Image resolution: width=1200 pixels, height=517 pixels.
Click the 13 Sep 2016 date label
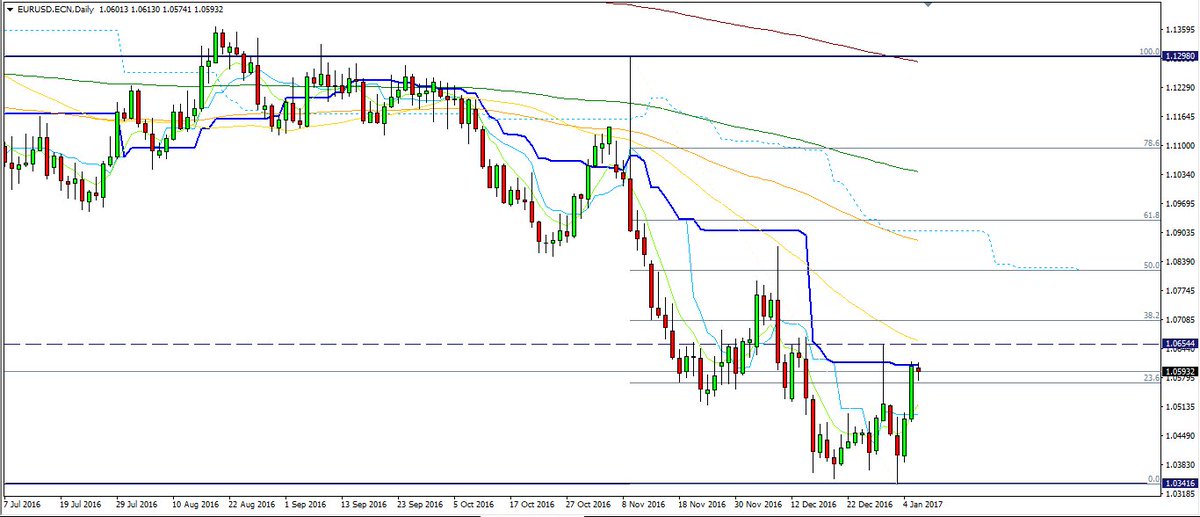(363, 506)
